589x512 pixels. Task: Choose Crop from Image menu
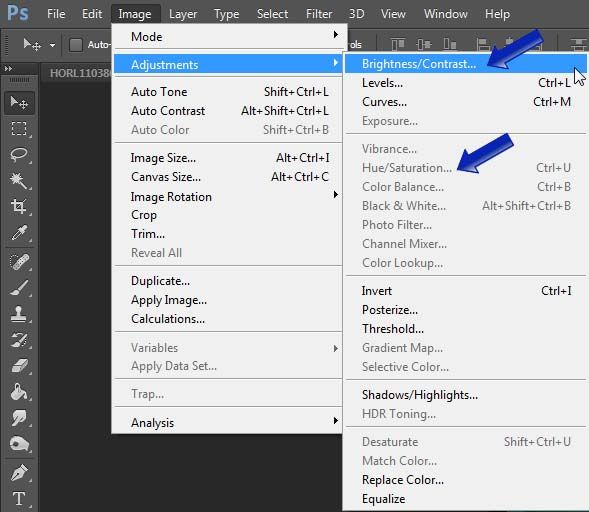[x=228, y=215]
